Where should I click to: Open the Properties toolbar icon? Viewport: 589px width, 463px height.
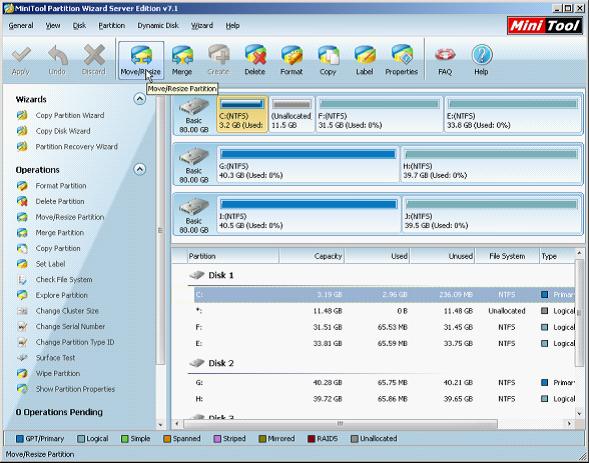[x=401, y=61]
